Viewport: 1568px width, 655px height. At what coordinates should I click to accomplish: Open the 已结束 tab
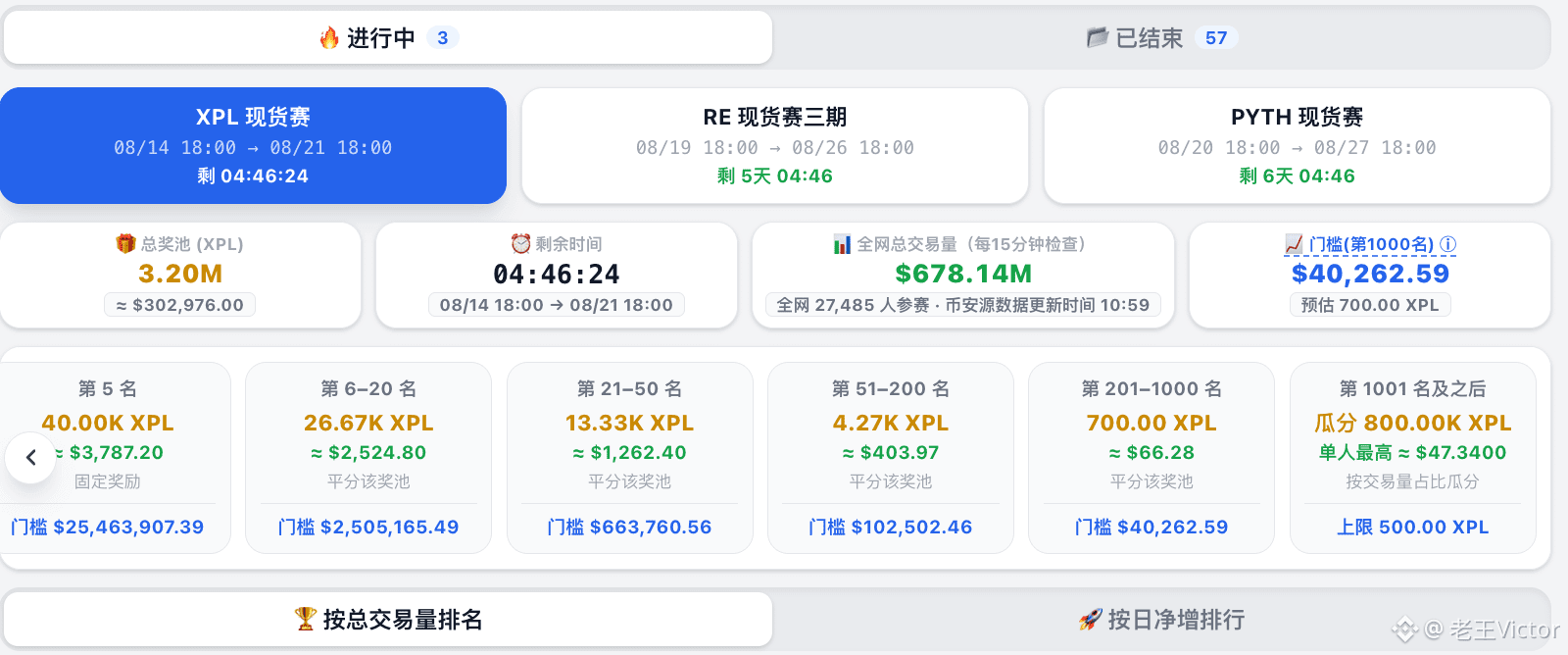pos(1162,37)
